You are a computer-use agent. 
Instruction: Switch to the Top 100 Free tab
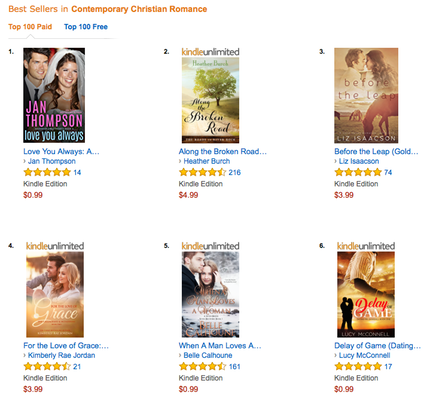[86, 27]
